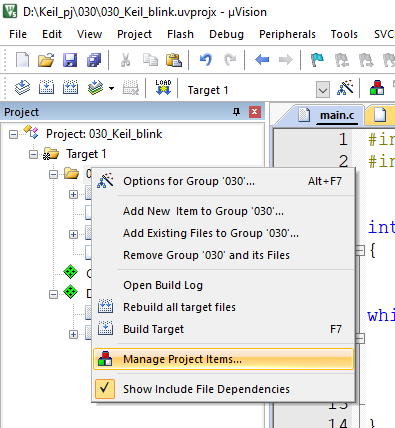
Task: Close the Project panel with red X
Action: pos(254,112)
